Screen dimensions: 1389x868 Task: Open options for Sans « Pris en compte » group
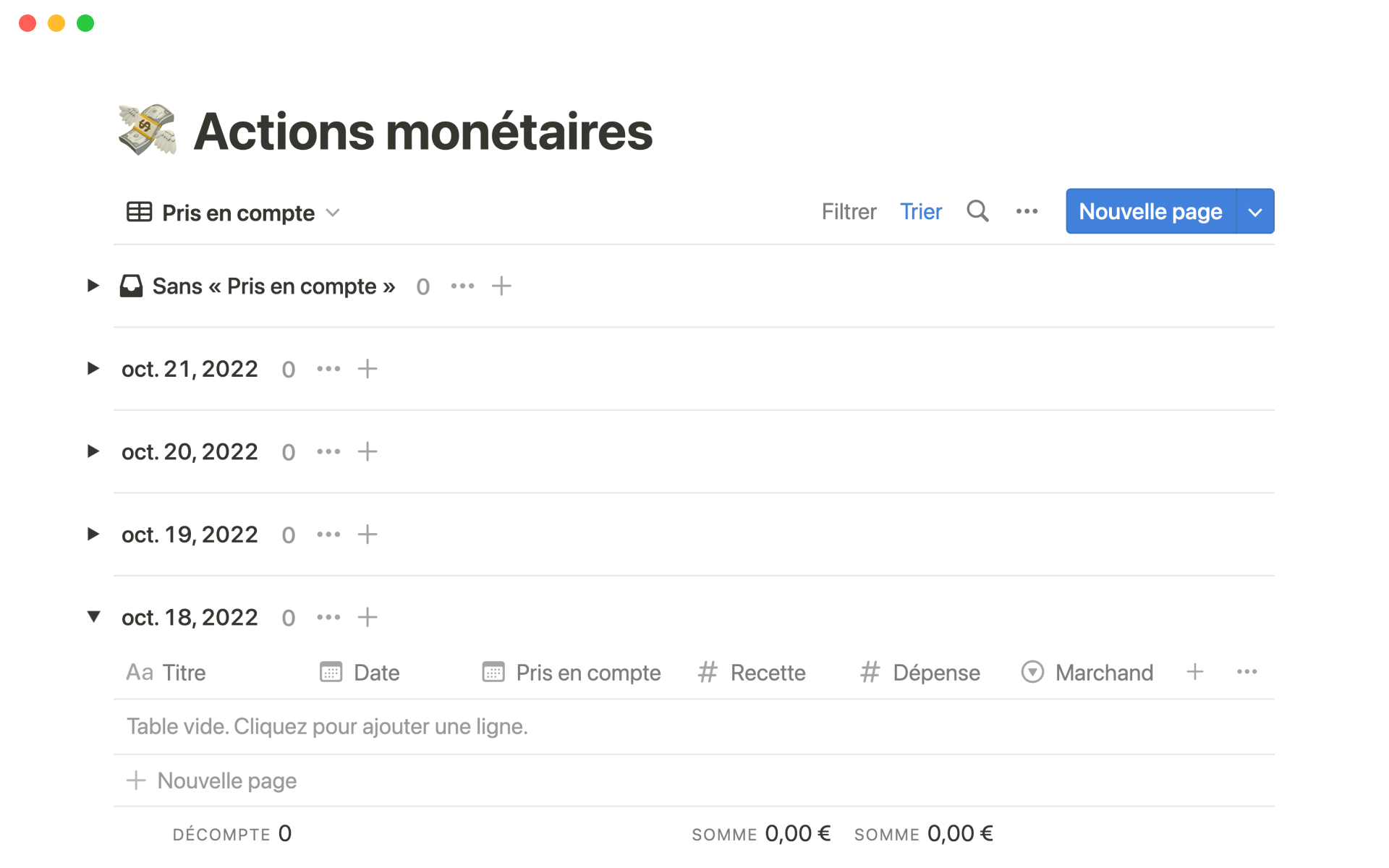(462, 286)
